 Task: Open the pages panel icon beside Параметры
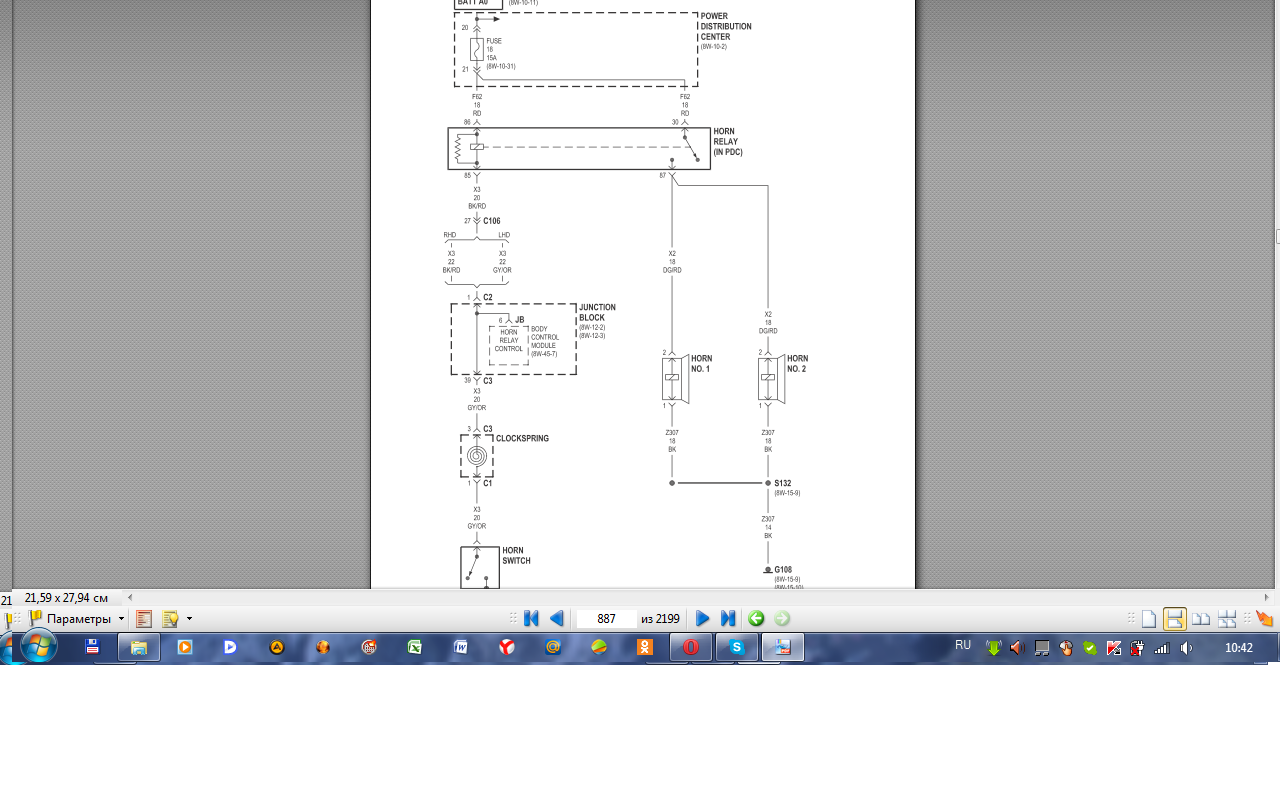coord(144,619)
